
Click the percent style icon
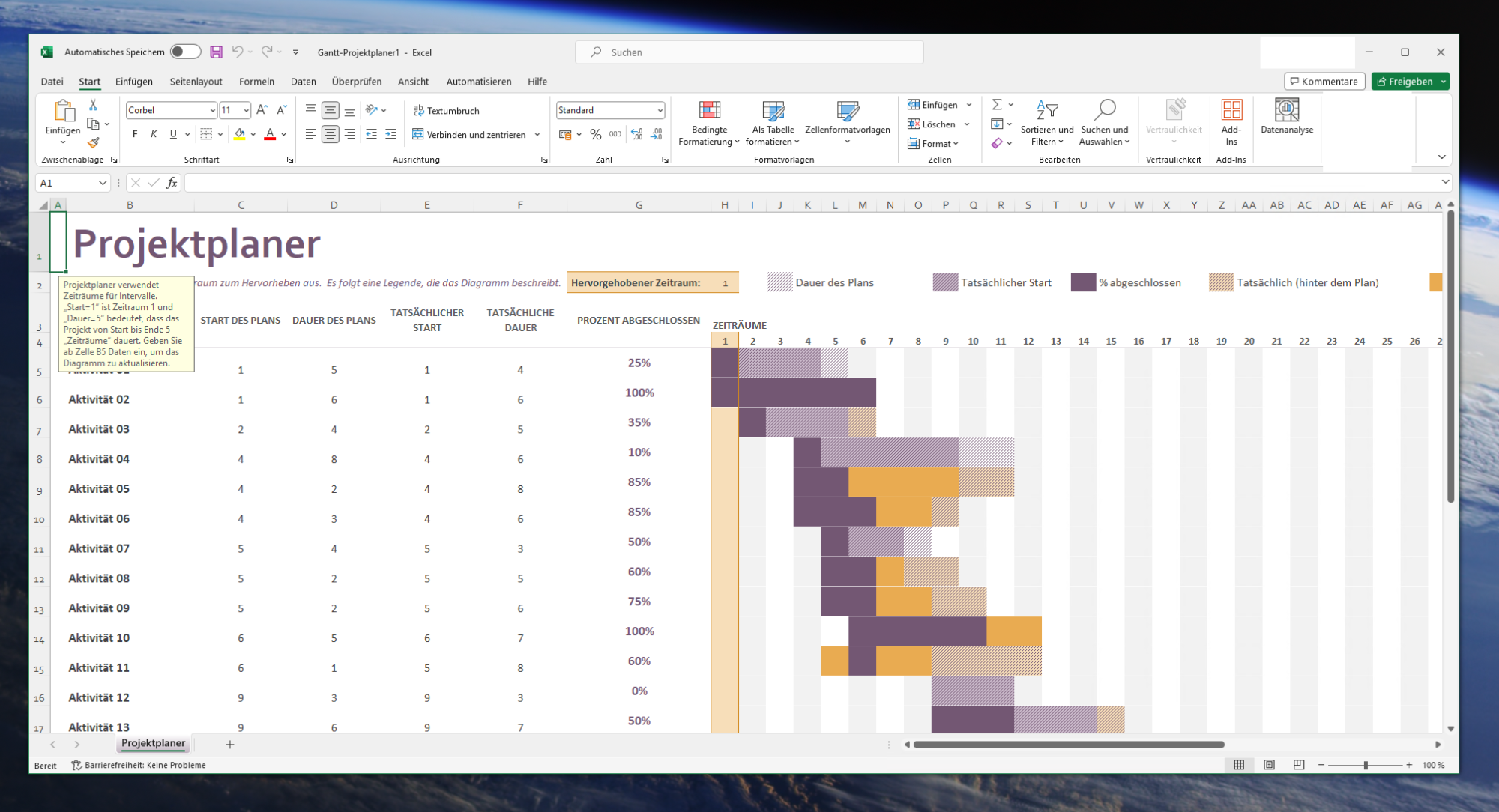pos(595,135)
